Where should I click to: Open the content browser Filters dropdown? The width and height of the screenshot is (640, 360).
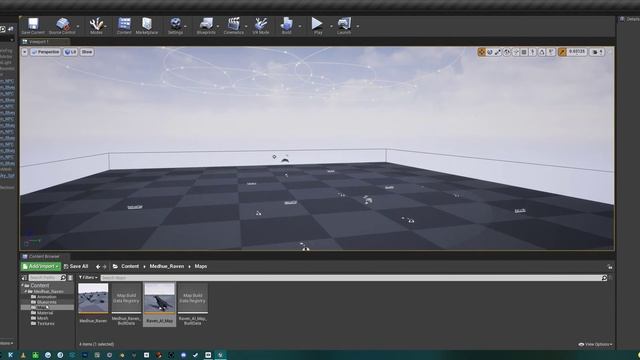tap(88, 278)
